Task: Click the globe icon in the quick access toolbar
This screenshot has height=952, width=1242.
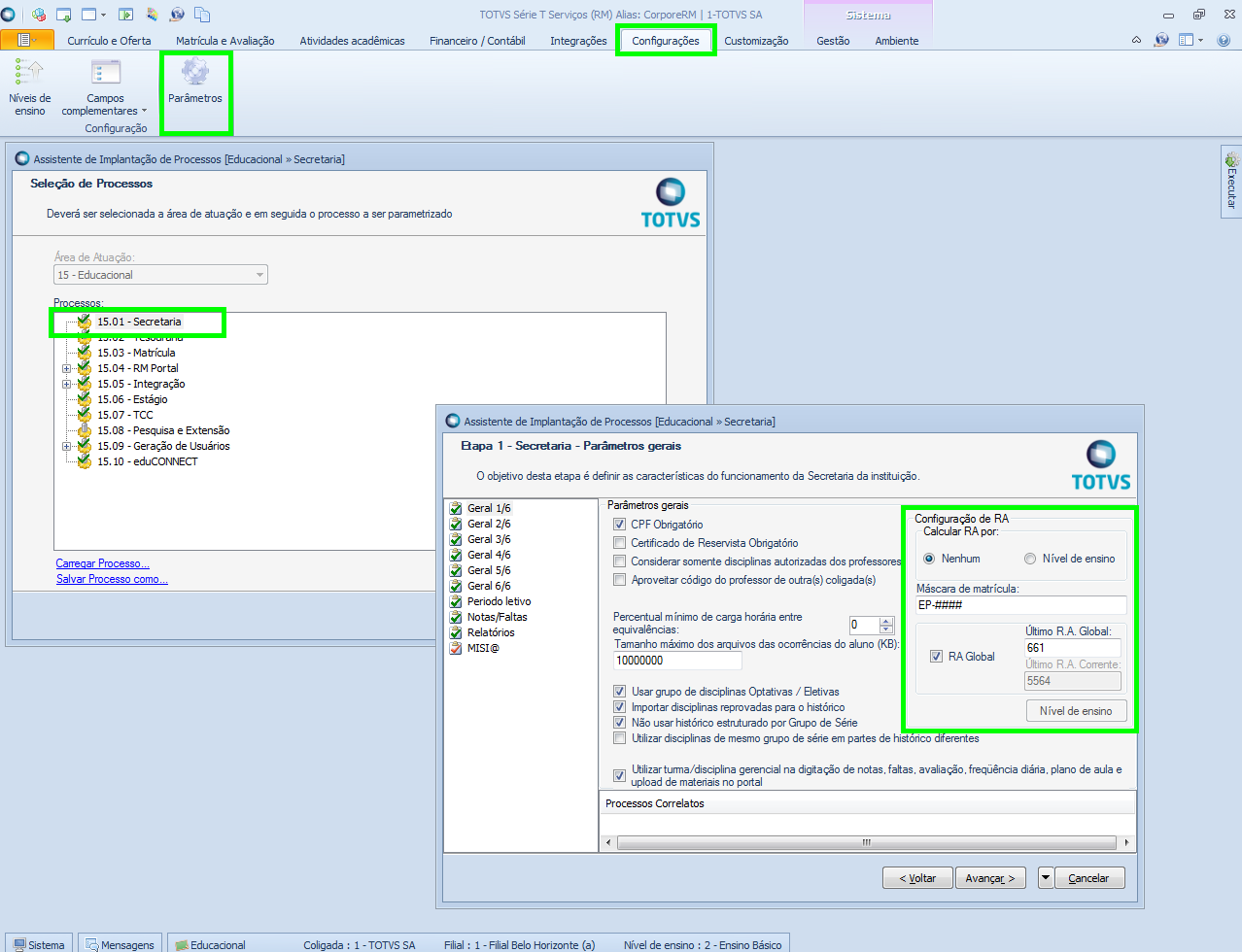Action: pyautogui.click(x=177, y=15)
